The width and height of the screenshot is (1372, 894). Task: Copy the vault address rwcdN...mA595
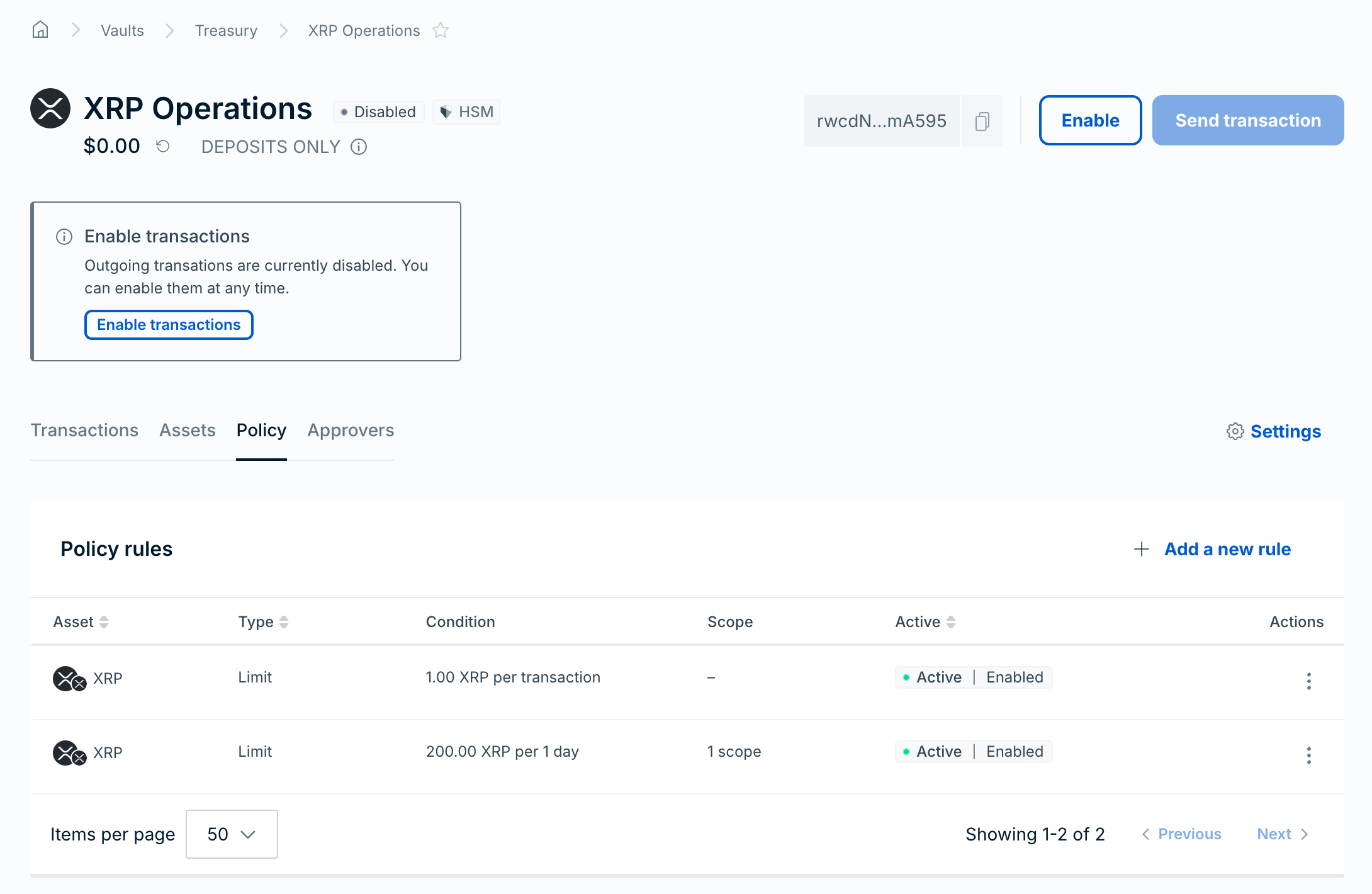[982, 121]
